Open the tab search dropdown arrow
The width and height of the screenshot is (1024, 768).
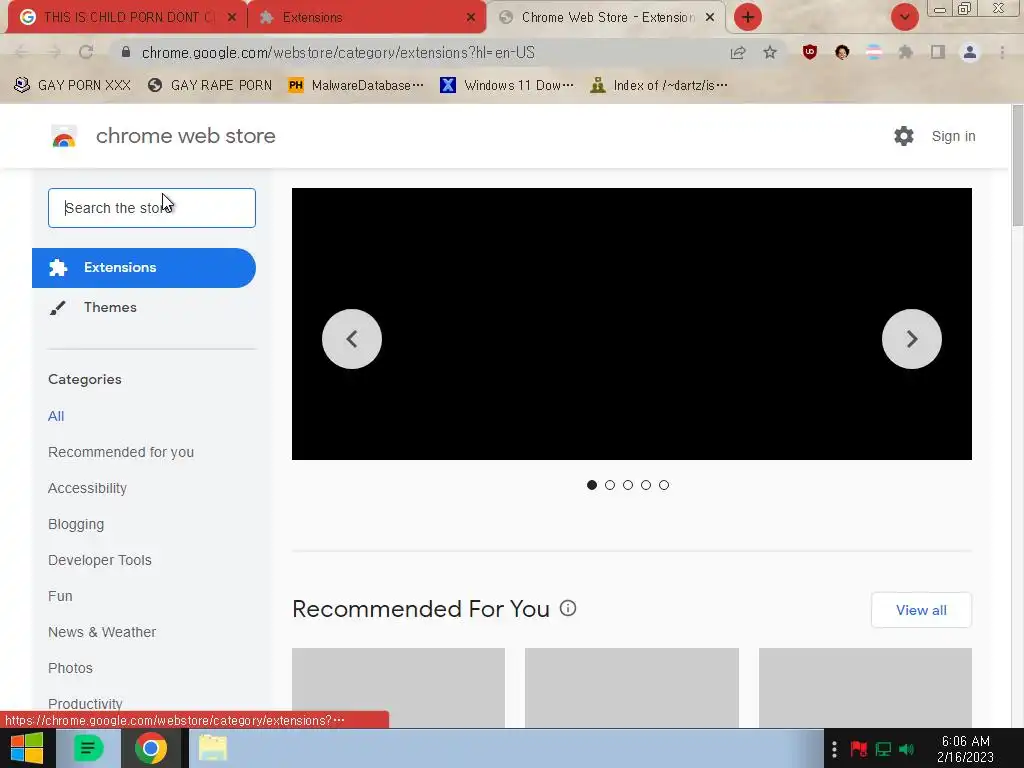coord(905,17)
